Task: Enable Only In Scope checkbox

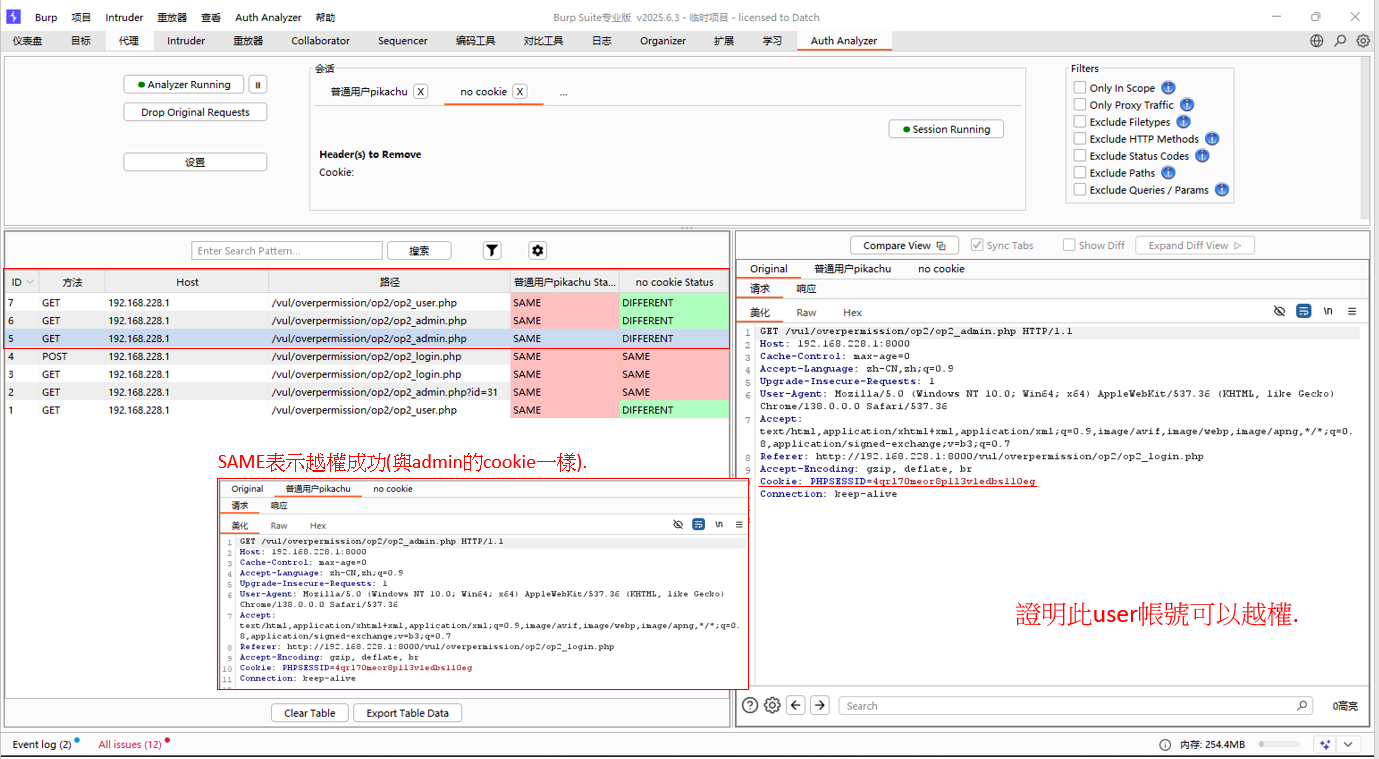Action: click(1080, 88)
